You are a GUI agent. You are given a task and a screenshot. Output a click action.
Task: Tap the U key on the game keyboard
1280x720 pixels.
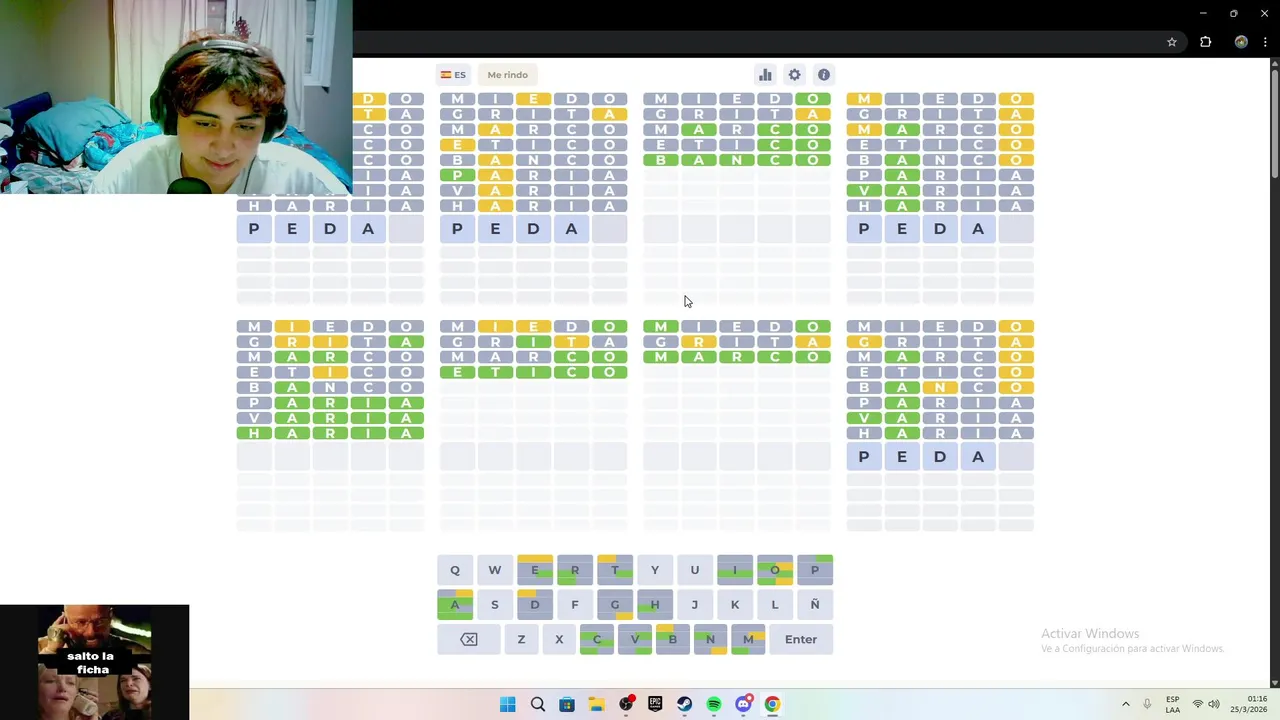(695, 570)
